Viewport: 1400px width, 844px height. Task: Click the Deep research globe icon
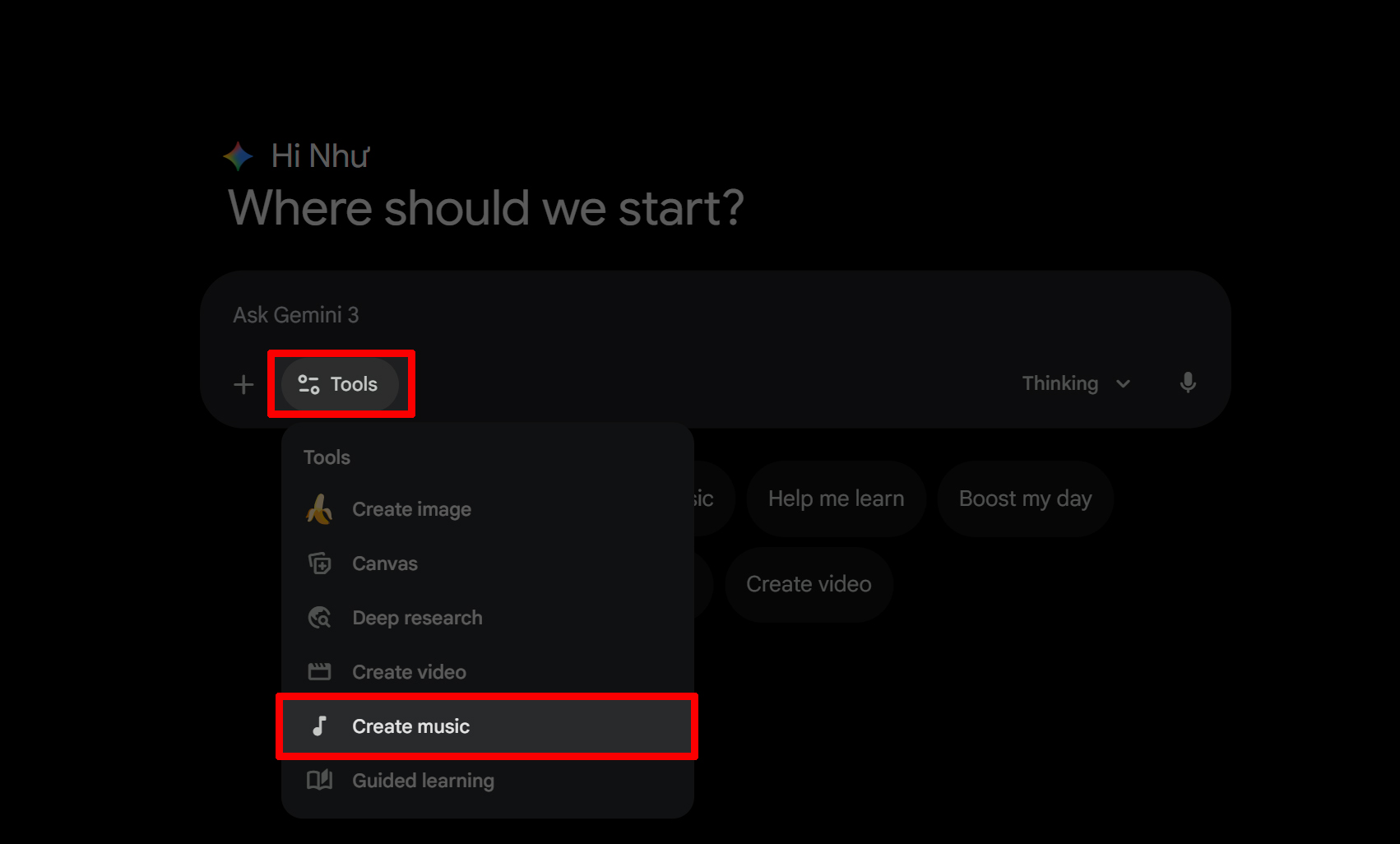pyautogui.click(x=319, y=618)
